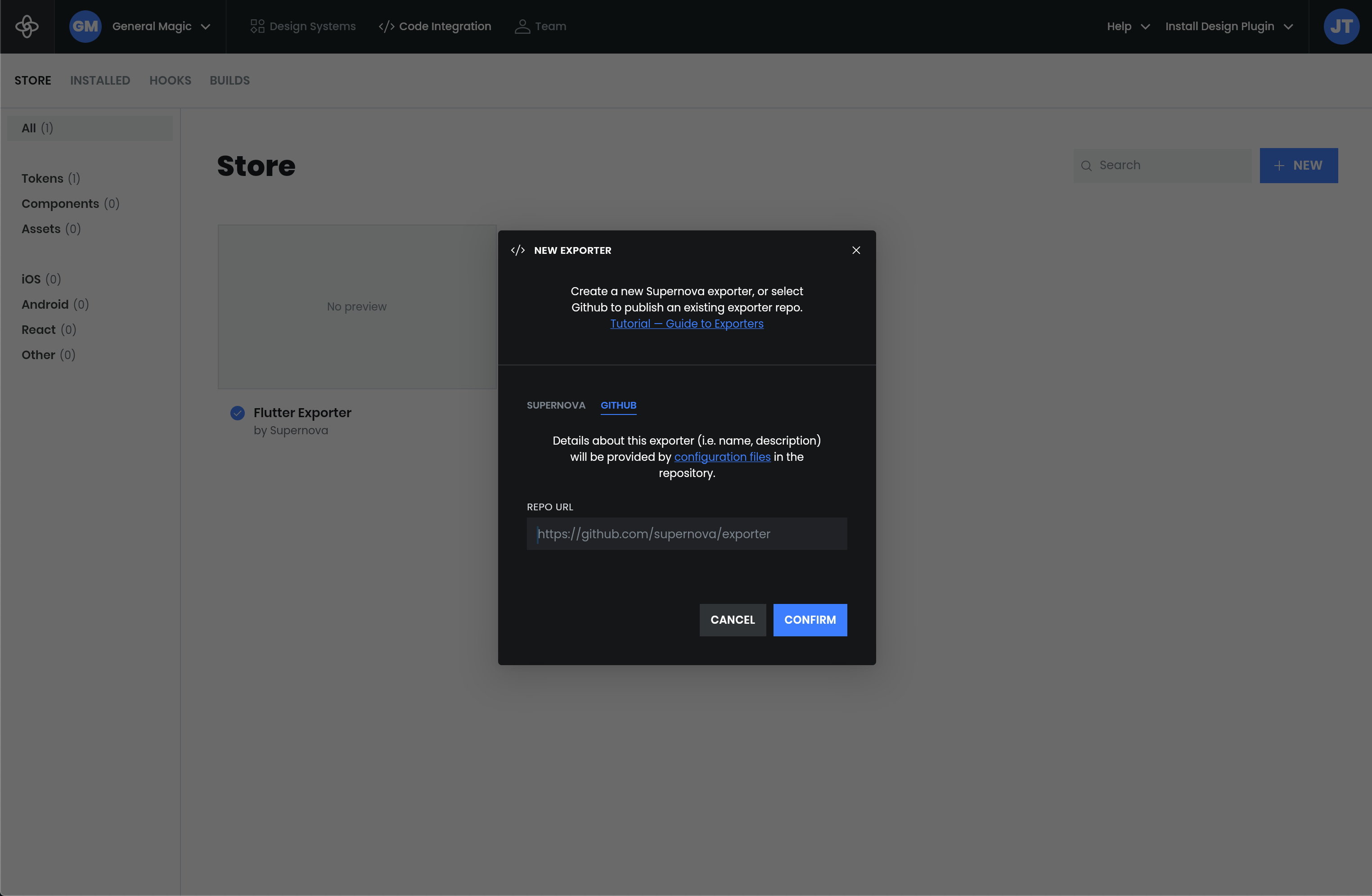Viewport: 1372px width, 896px height.
Task: Switch to the STORE tab
Action: pos(33,81)
